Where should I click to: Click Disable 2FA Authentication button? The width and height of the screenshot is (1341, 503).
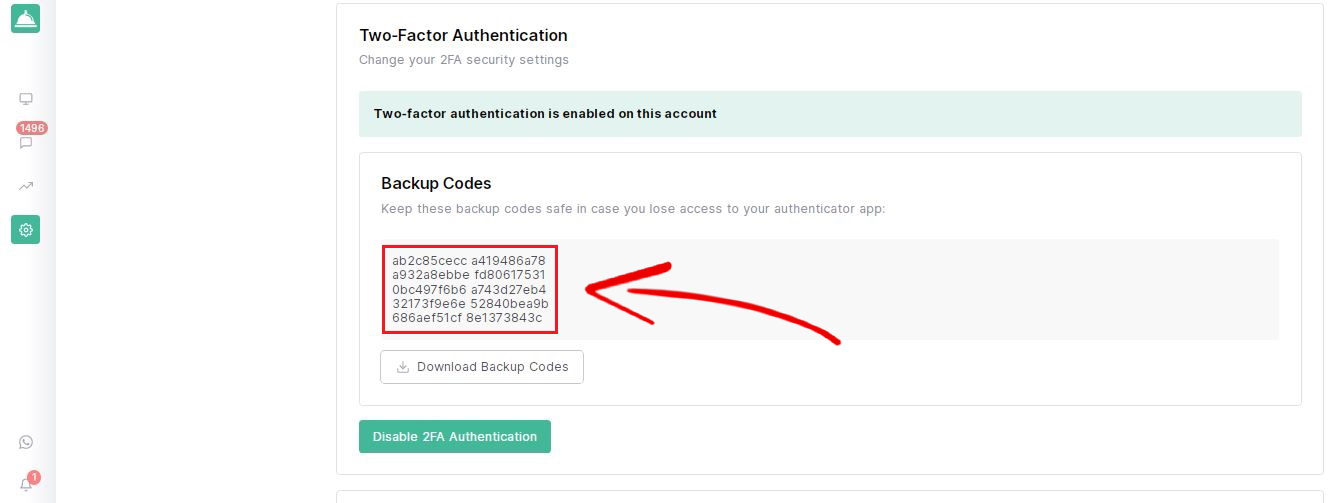click(x=455, y=437)
